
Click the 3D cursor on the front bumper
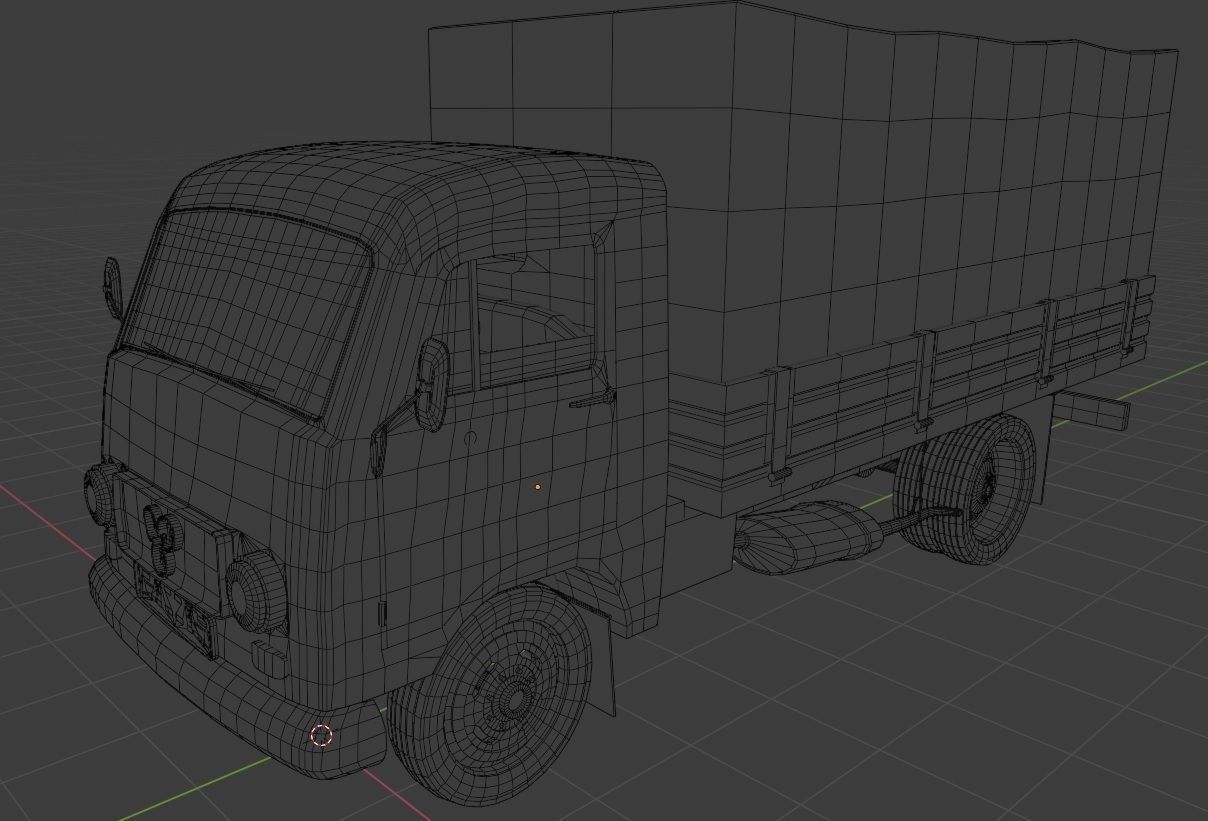321,736
